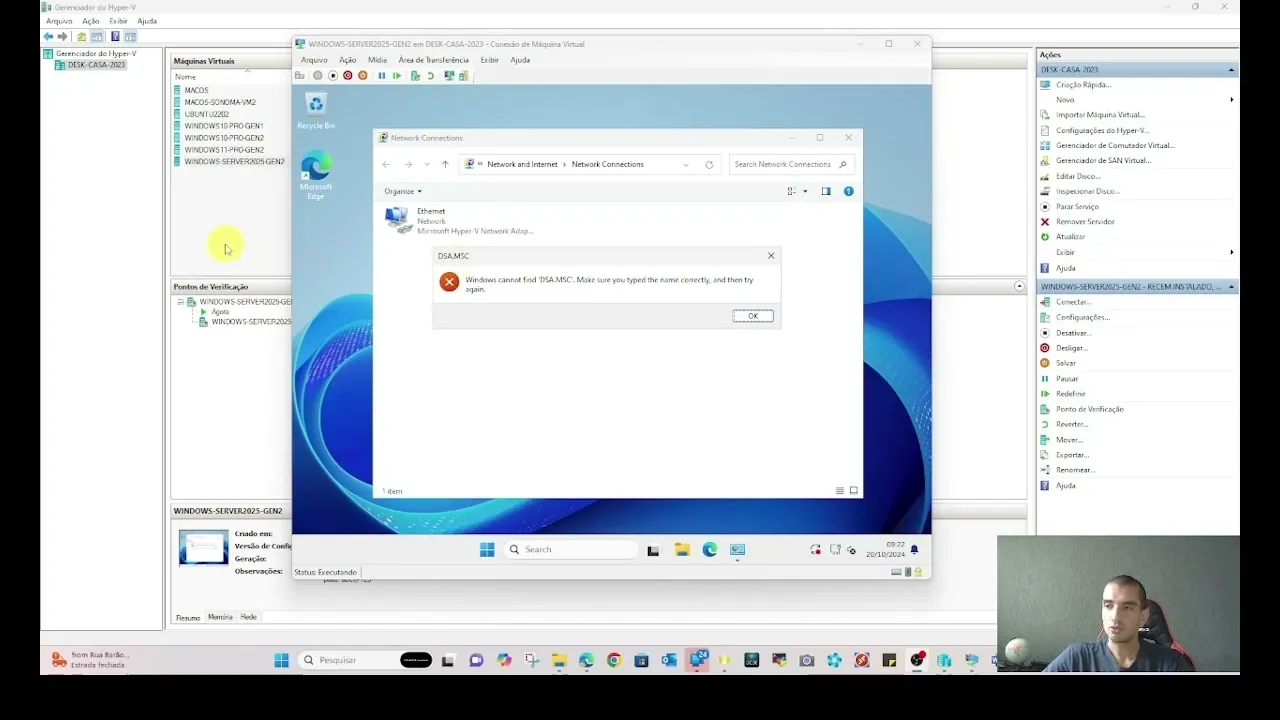
Task: Open Chrome from the host taskbar
Action: 614,660
